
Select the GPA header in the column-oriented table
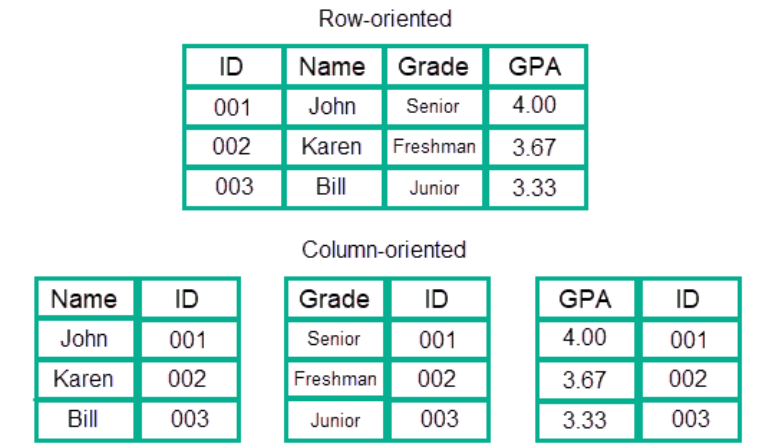585,299
